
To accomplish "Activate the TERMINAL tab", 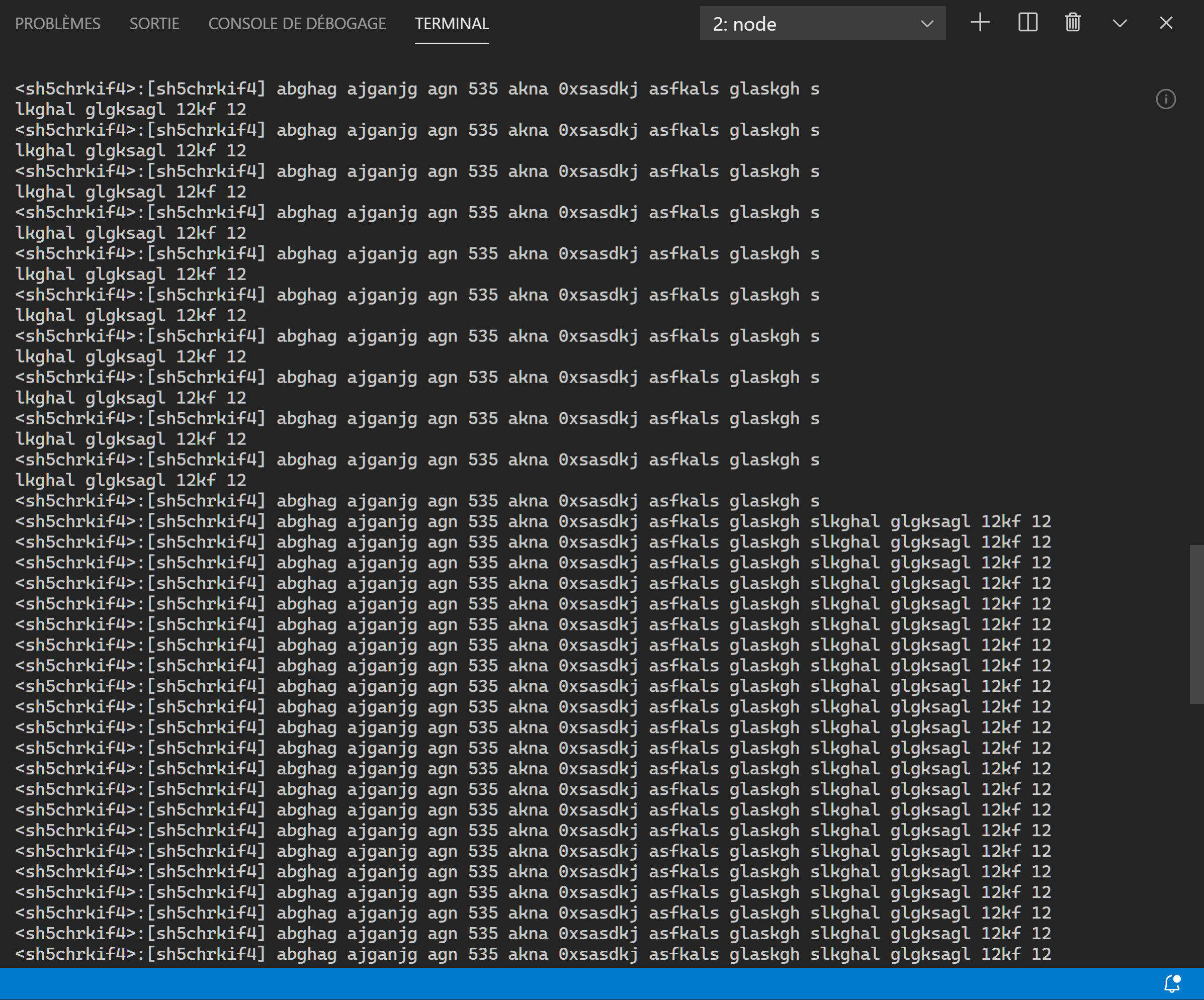I will 452,24.
